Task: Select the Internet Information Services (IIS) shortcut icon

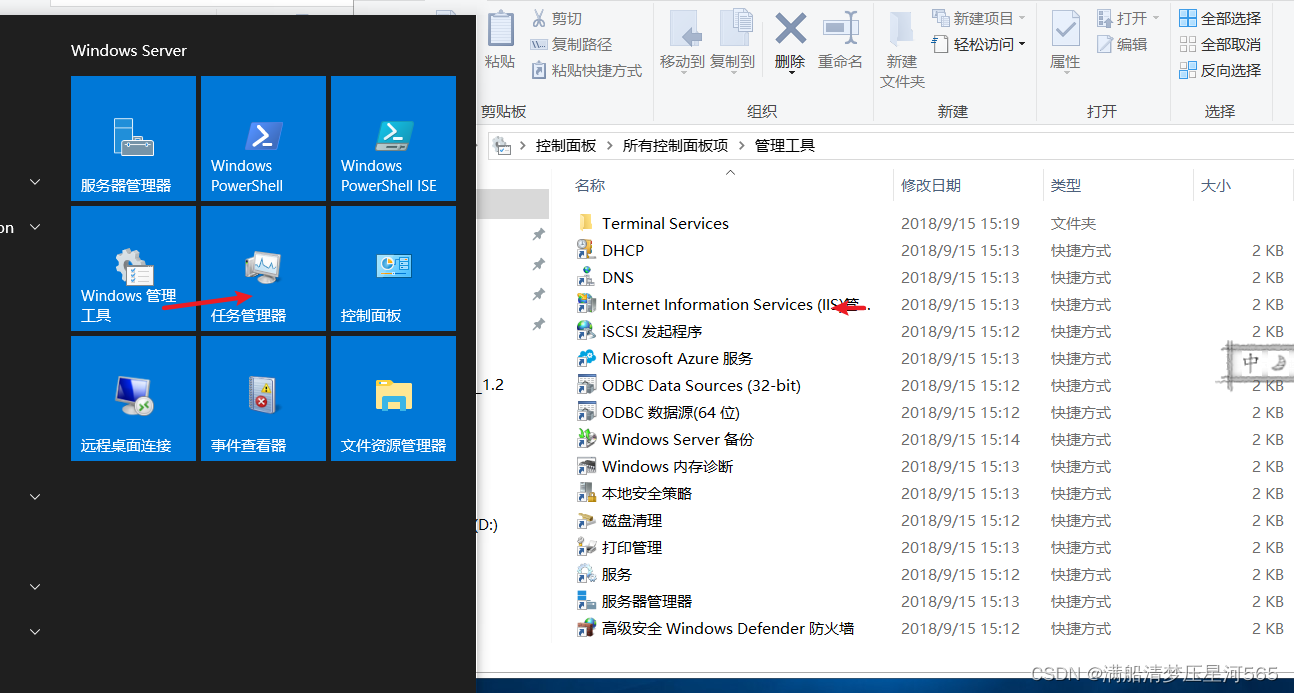Action: click(x=586, y=304)
